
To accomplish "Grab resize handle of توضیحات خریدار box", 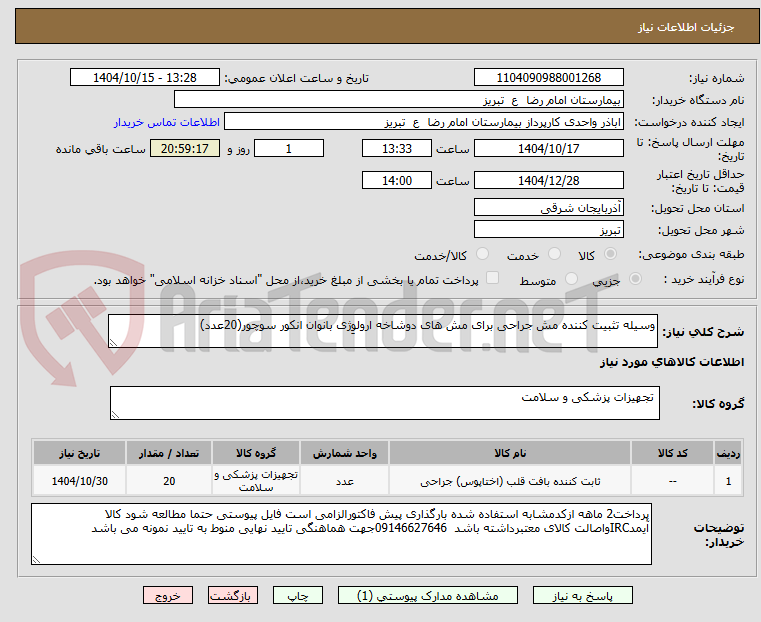I will (36, 559).
